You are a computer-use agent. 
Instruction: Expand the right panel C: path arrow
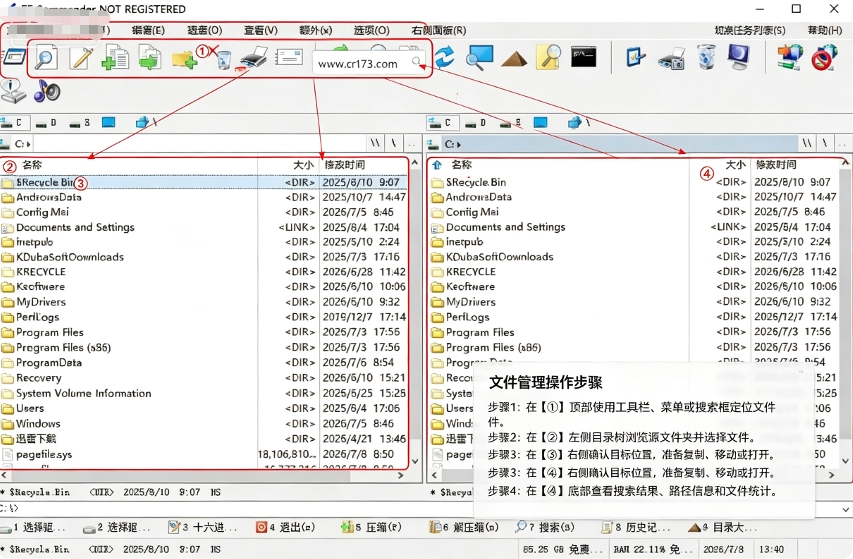click(x=459, y=144)
